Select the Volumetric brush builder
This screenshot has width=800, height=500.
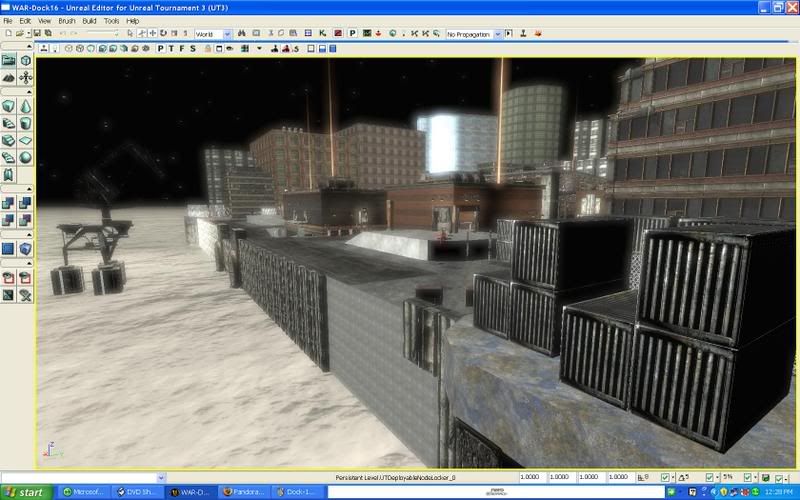8,175
